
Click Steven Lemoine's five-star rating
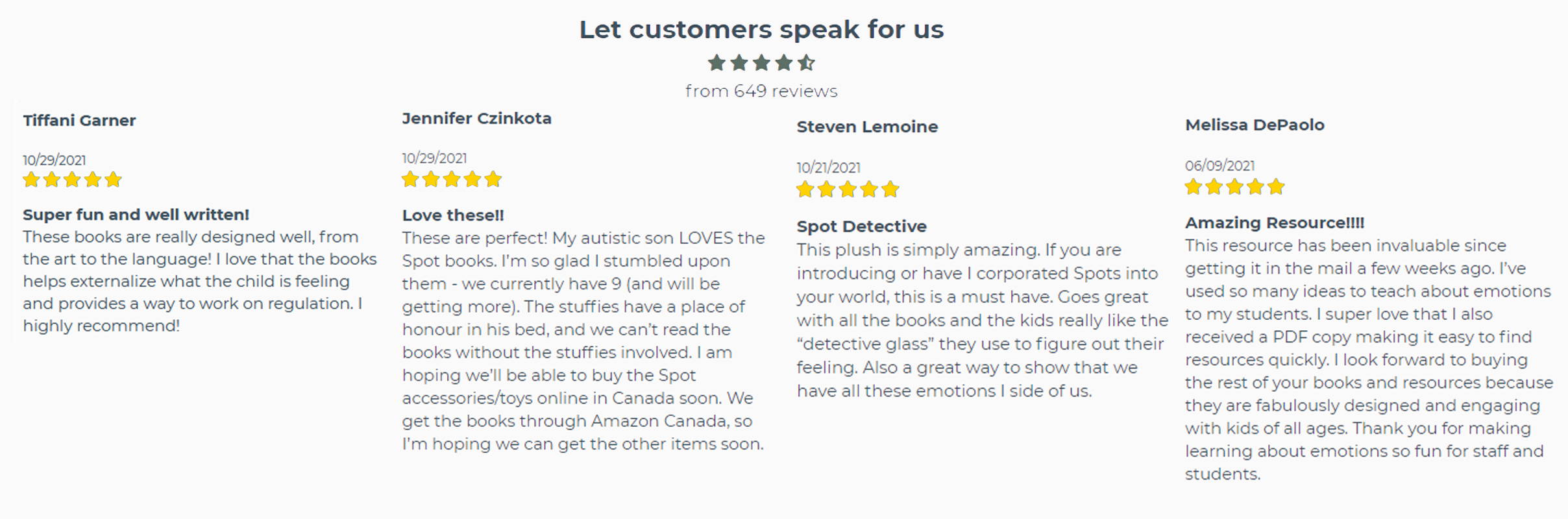tap(848, 189)
